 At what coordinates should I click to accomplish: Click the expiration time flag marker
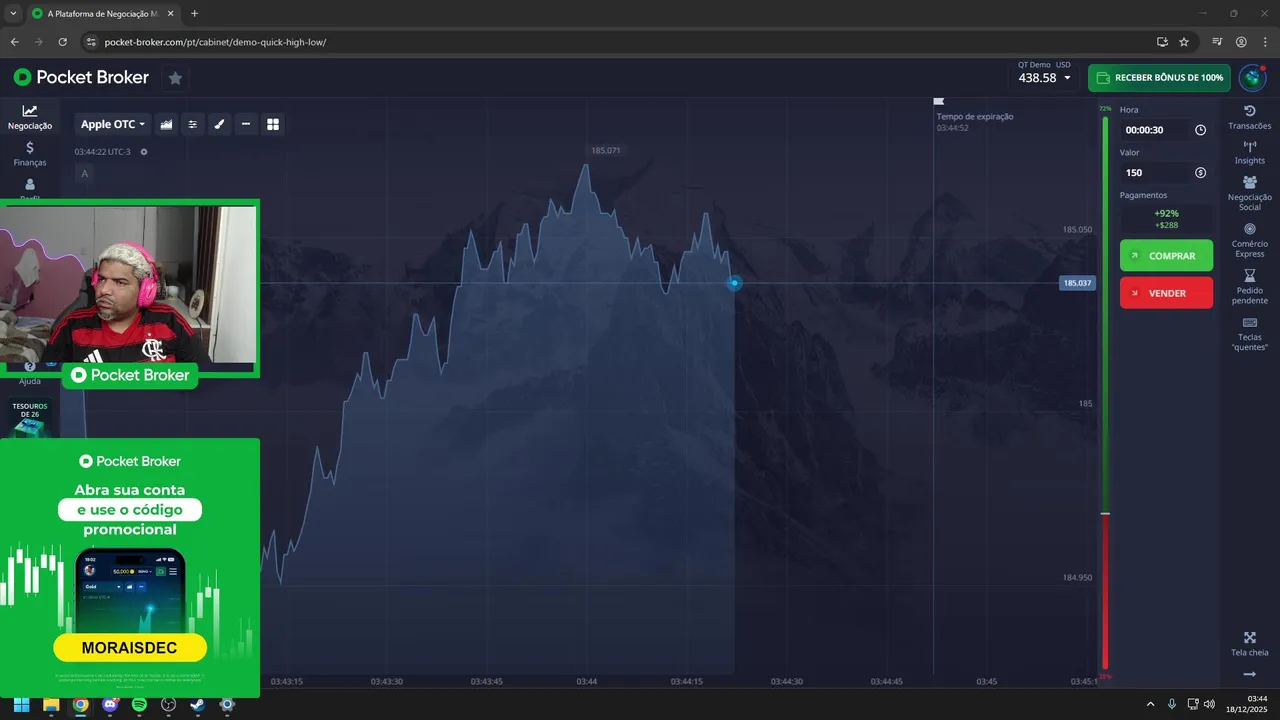[938, 101]
